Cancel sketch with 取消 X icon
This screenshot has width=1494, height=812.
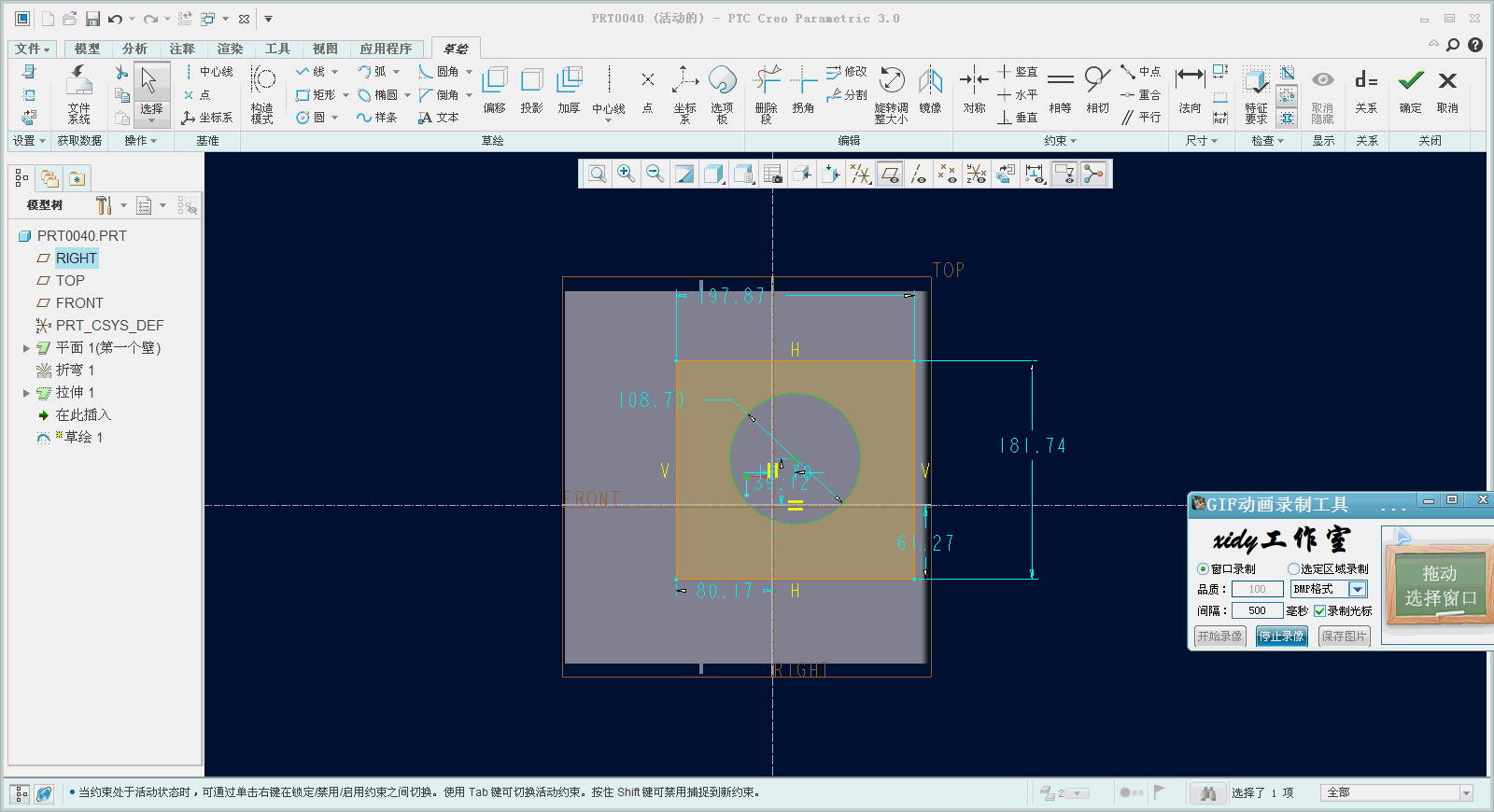[1447, 91]
